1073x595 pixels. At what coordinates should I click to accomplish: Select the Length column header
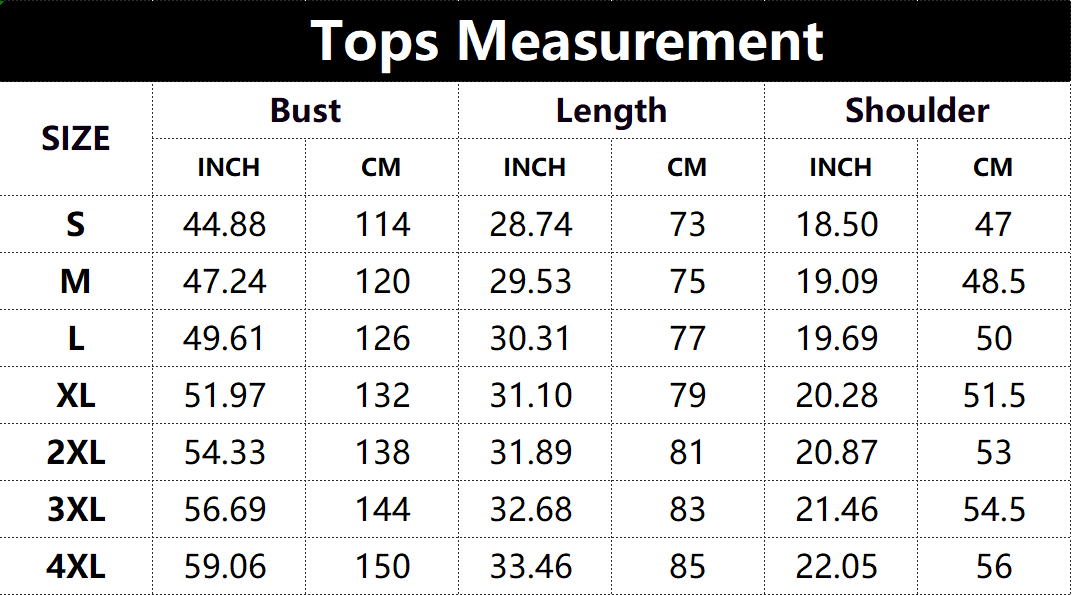pyautogui.click(x=611, y=110)
